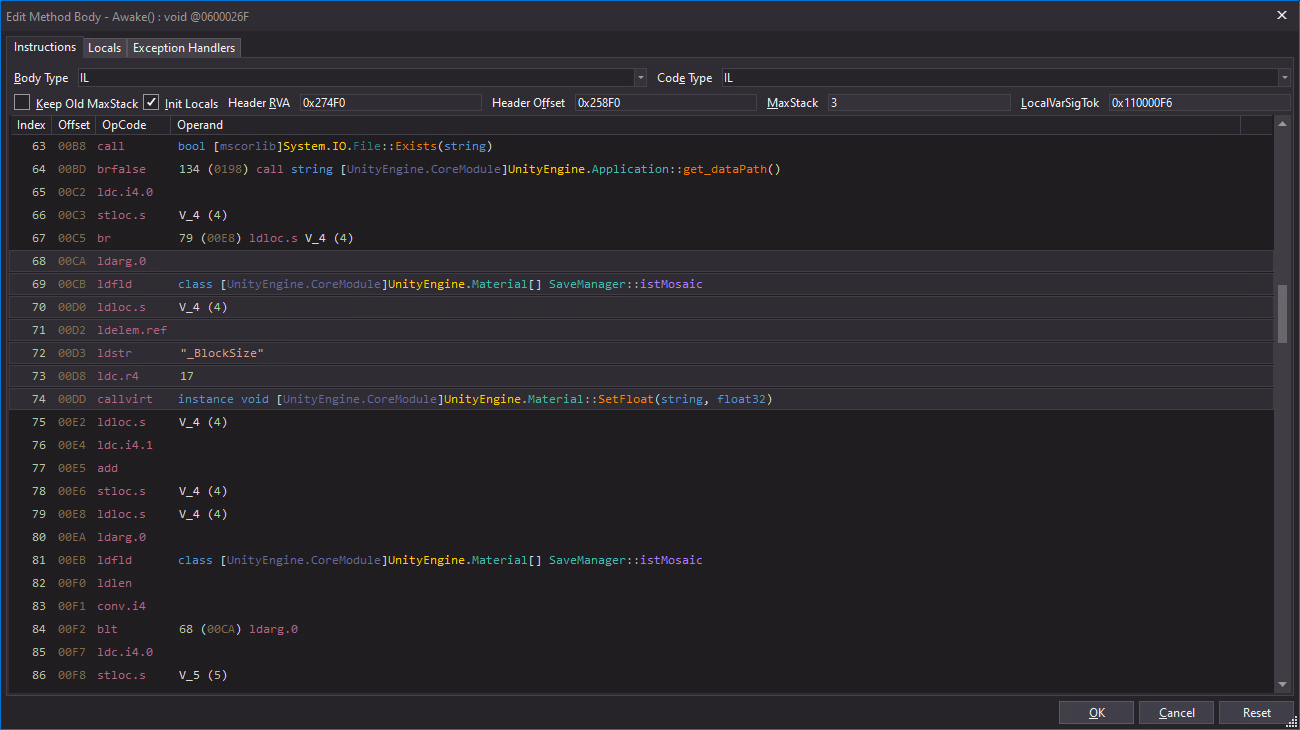
Task: Click the OpCode column header
Action: [125, 125]
